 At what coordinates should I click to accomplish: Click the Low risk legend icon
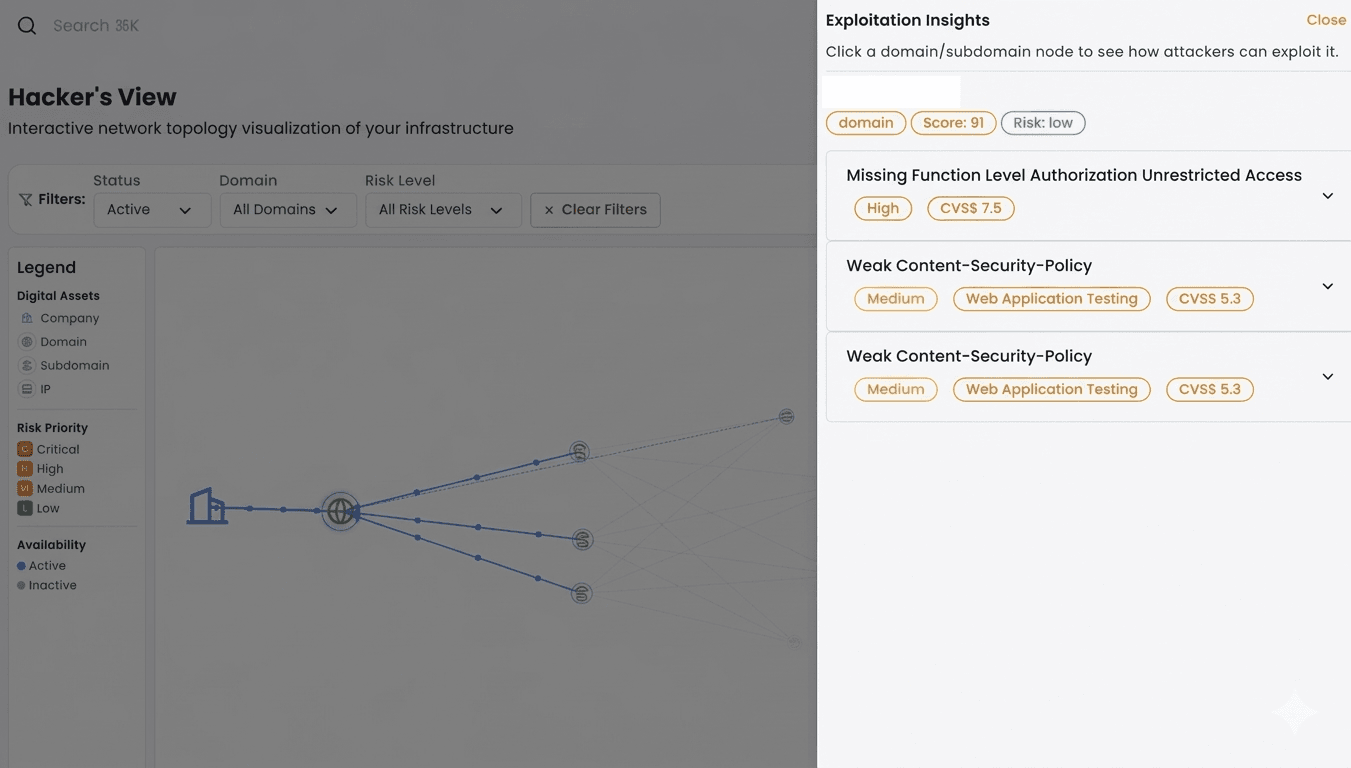25,508
